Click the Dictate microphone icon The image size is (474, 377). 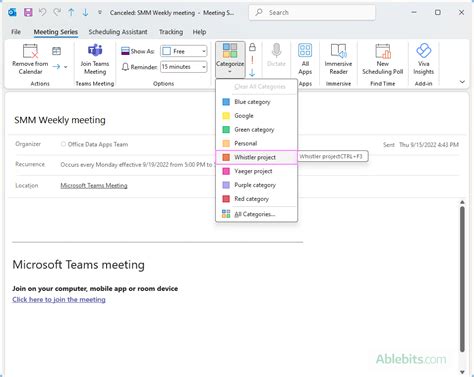point(276,55)
